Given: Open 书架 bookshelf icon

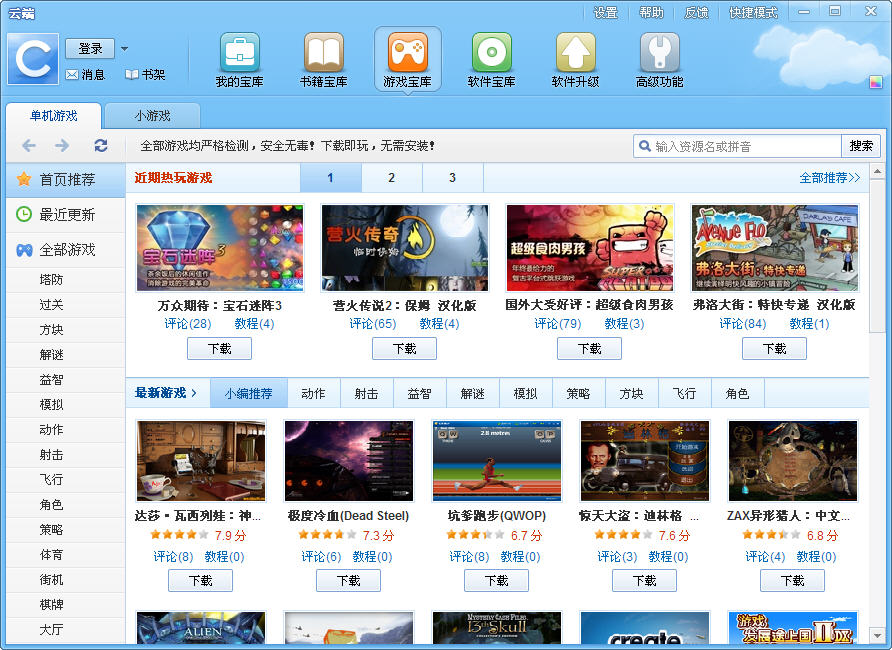Looking at the screenshot, I should tap(132, 75).
